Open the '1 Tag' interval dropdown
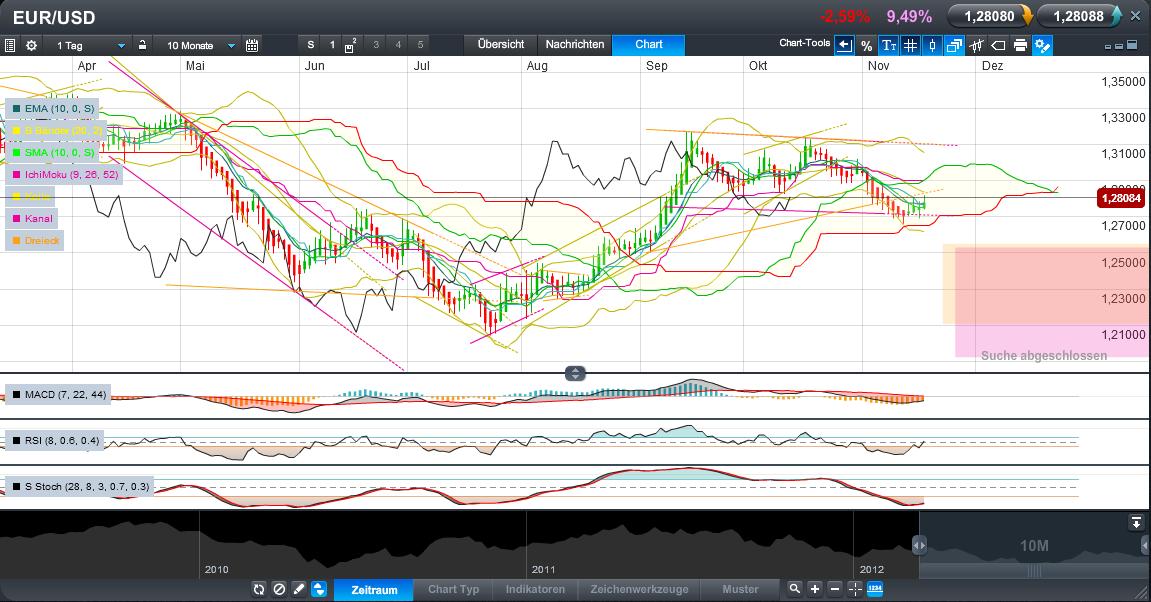The height and width of the screenshot is (602, 1151). point(88,46)
